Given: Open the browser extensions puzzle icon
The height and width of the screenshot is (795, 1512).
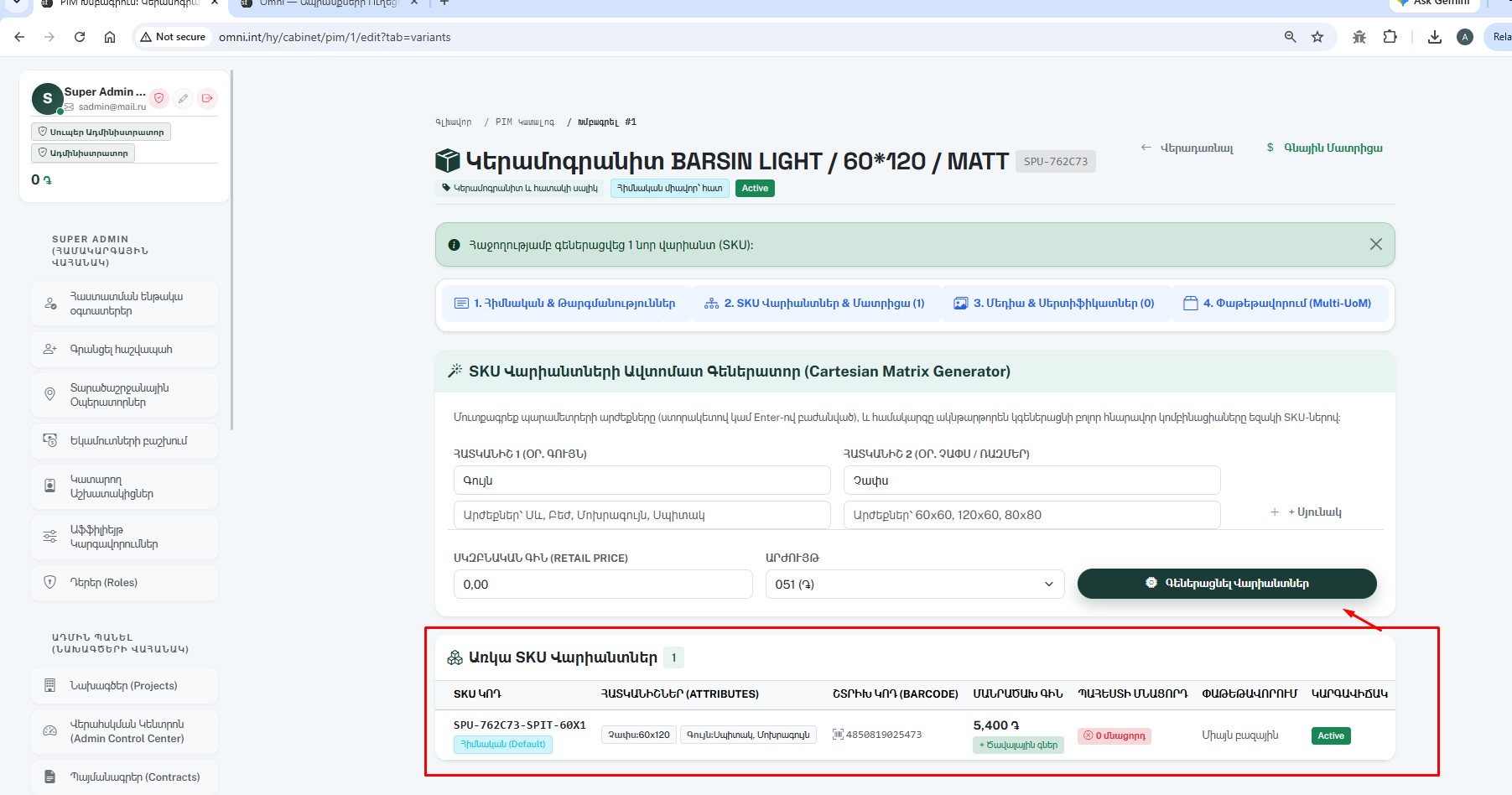Looking at the screenshot, I should (1390, 37).
